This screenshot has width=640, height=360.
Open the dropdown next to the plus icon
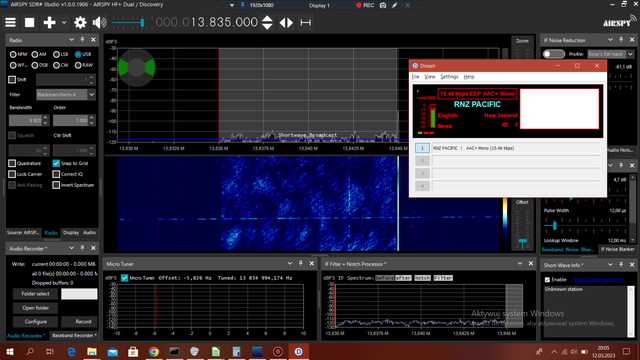click(x=64, y=22)
